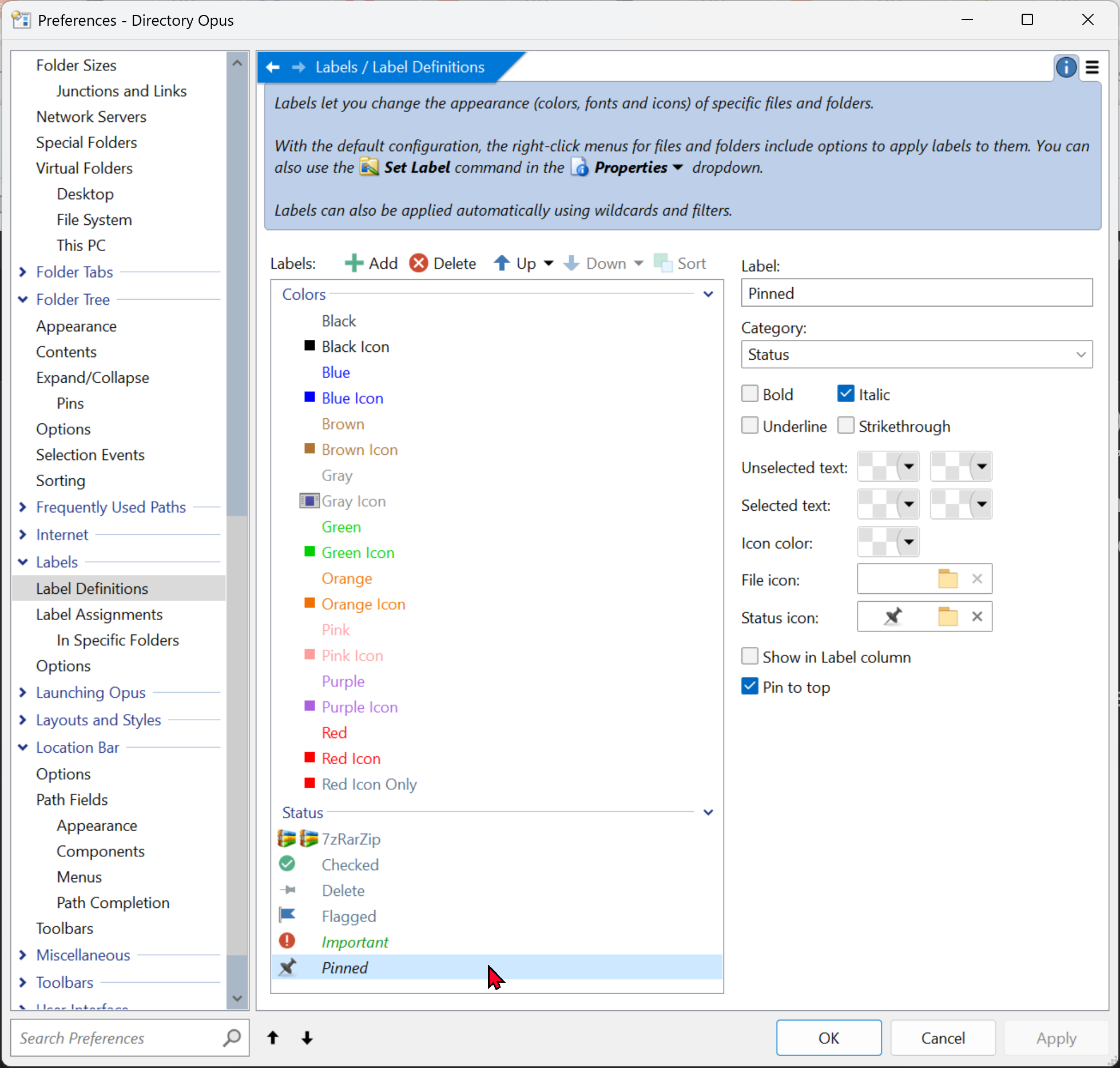Click the red Delete label icon

(418, 263)
